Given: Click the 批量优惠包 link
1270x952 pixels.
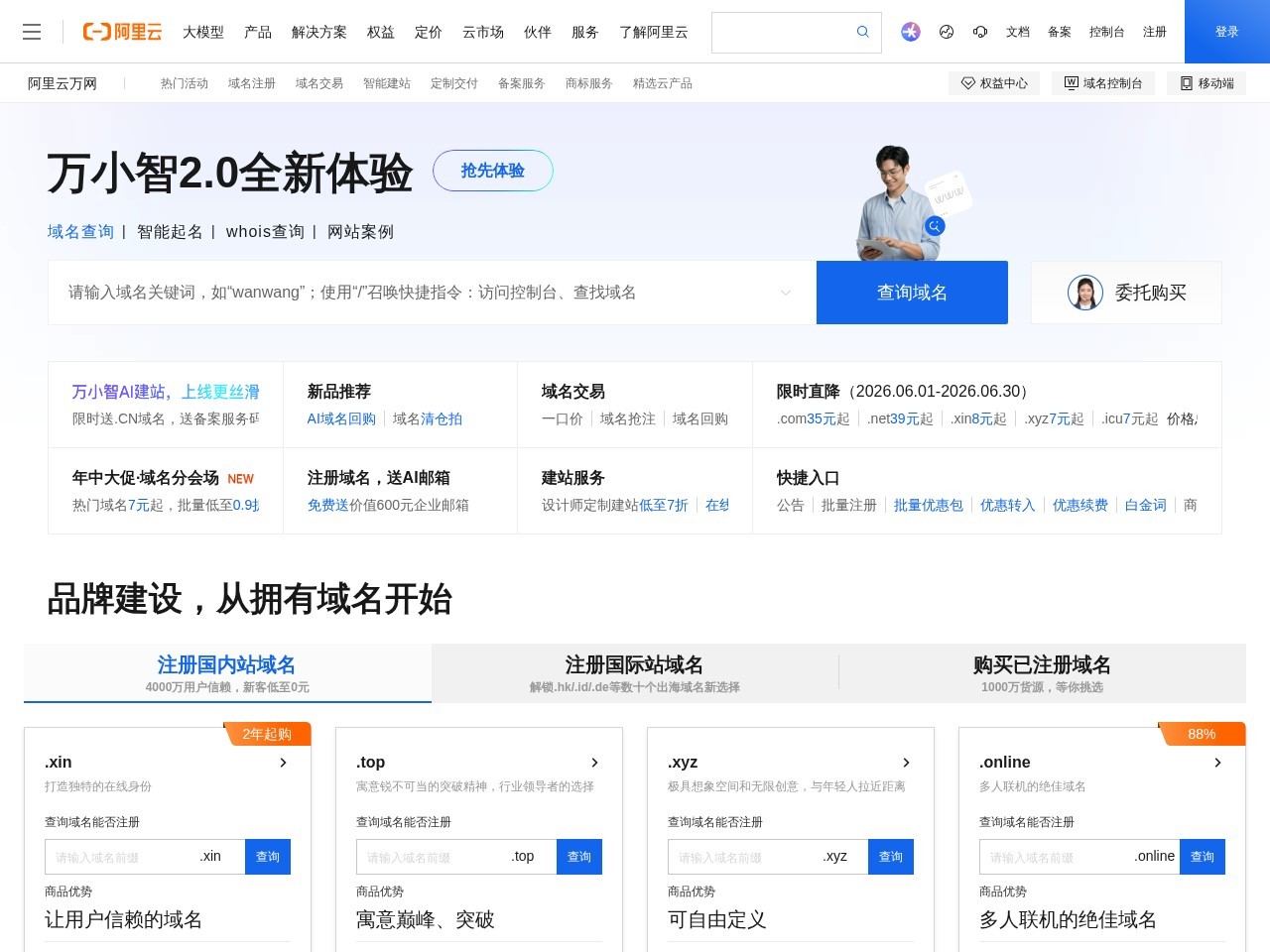Looking at the screenshot, I should [x=929, y=505].
